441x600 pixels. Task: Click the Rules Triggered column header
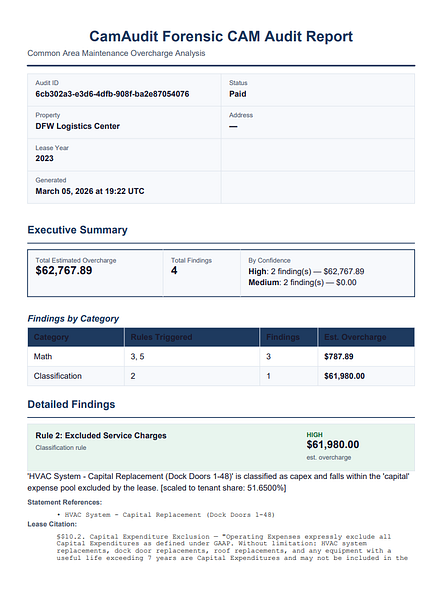click(162, 337)
